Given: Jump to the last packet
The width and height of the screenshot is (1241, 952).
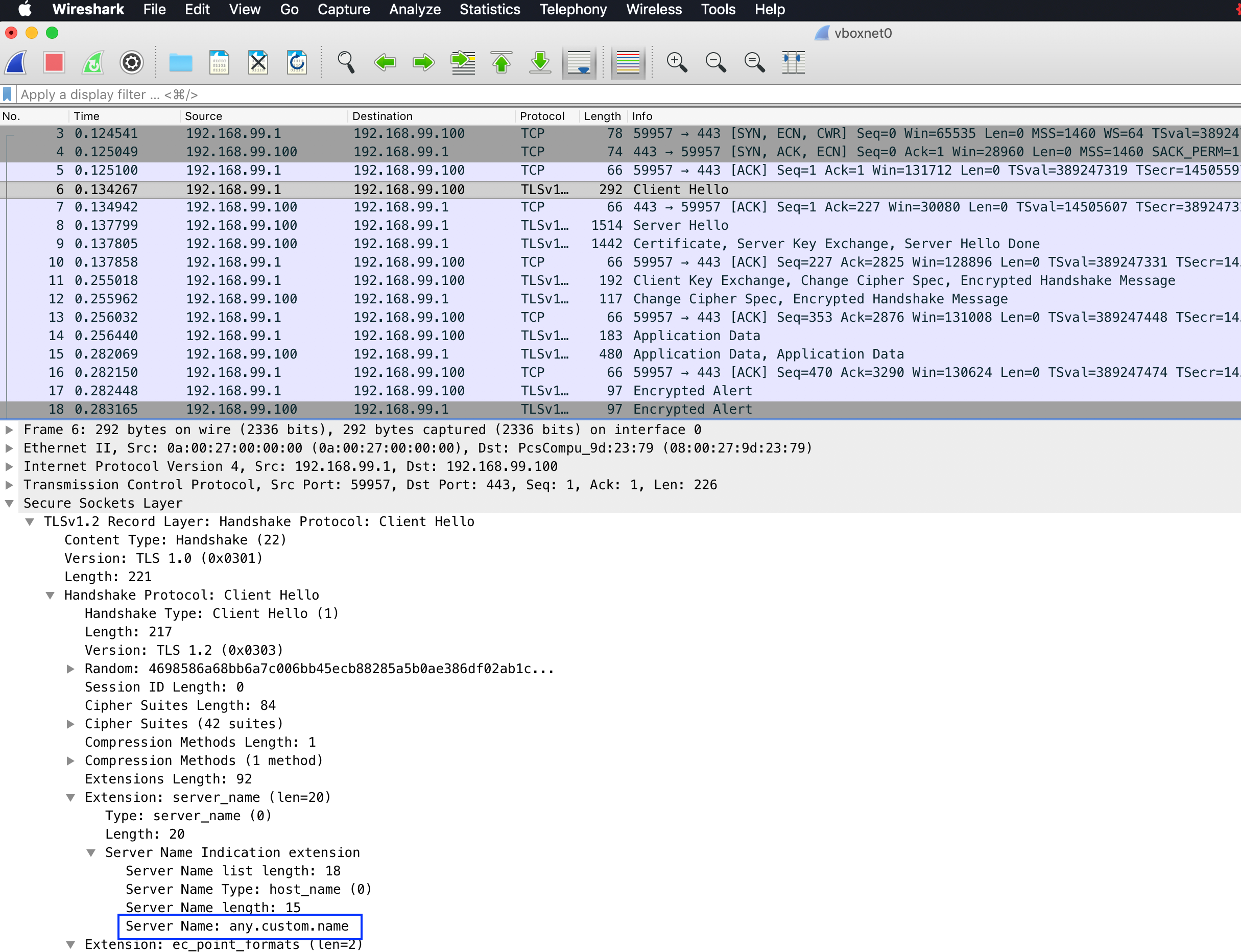Looking at the screenshot, I should point(541,62).
